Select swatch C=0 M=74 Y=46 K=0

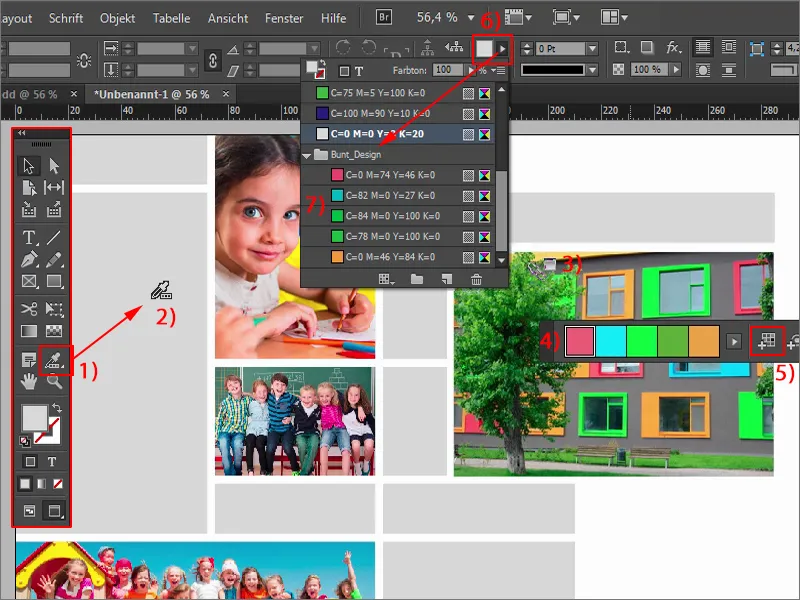(398, 175)
